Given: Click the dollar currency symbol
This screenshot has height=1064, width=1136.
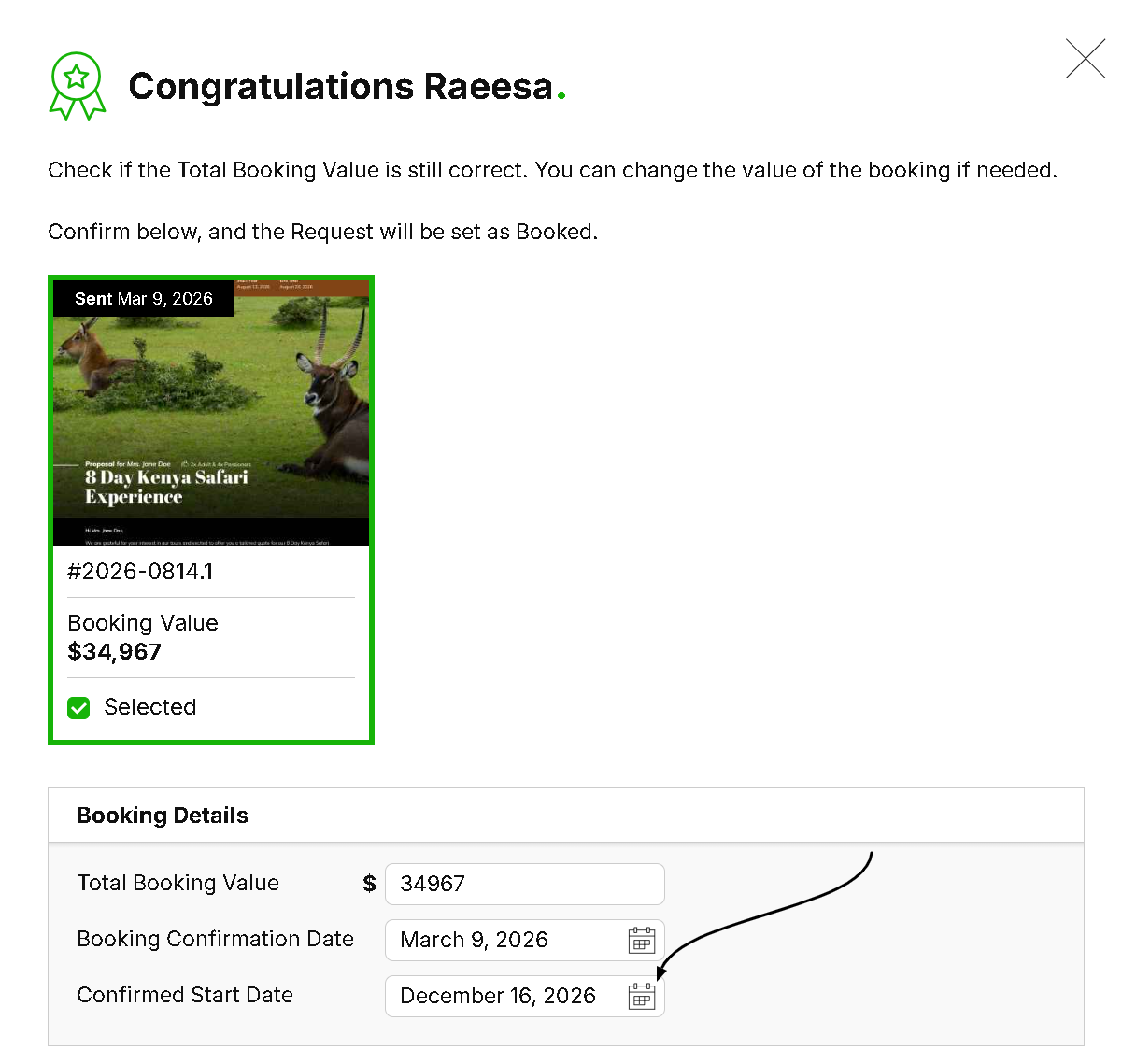Looking at the screenshot, I should (369, 884).
